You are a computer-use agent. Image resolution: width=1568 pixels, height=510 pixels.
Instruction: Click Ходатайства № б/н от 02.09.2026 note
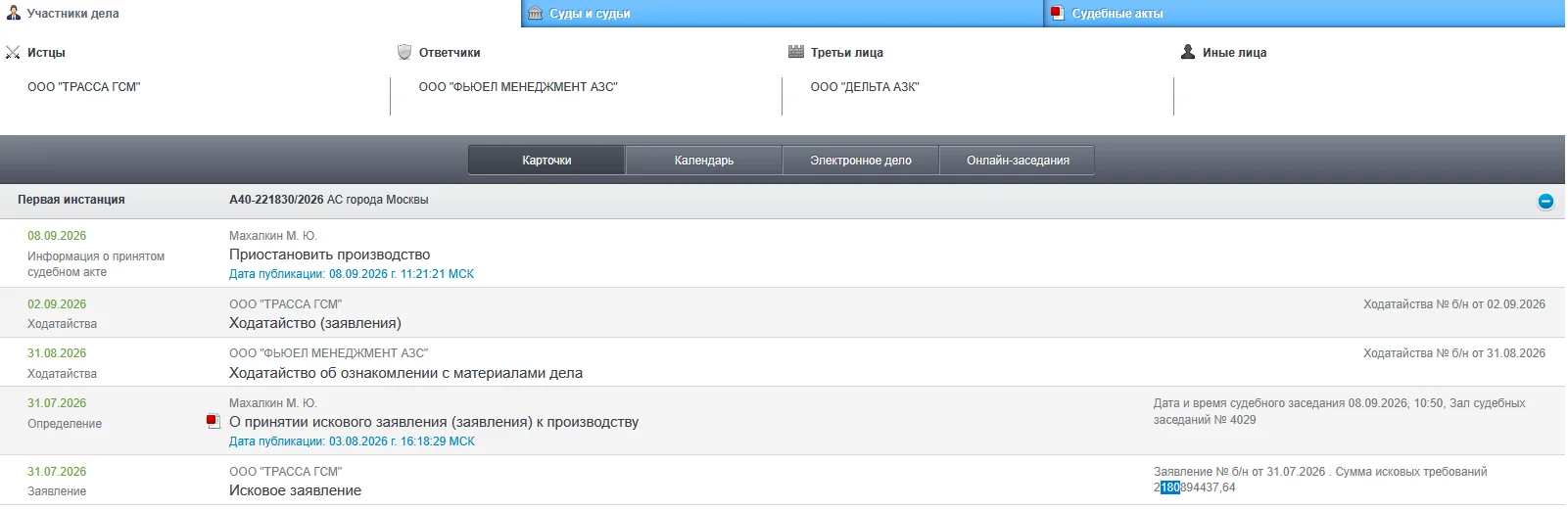(x=1454, y=304)
